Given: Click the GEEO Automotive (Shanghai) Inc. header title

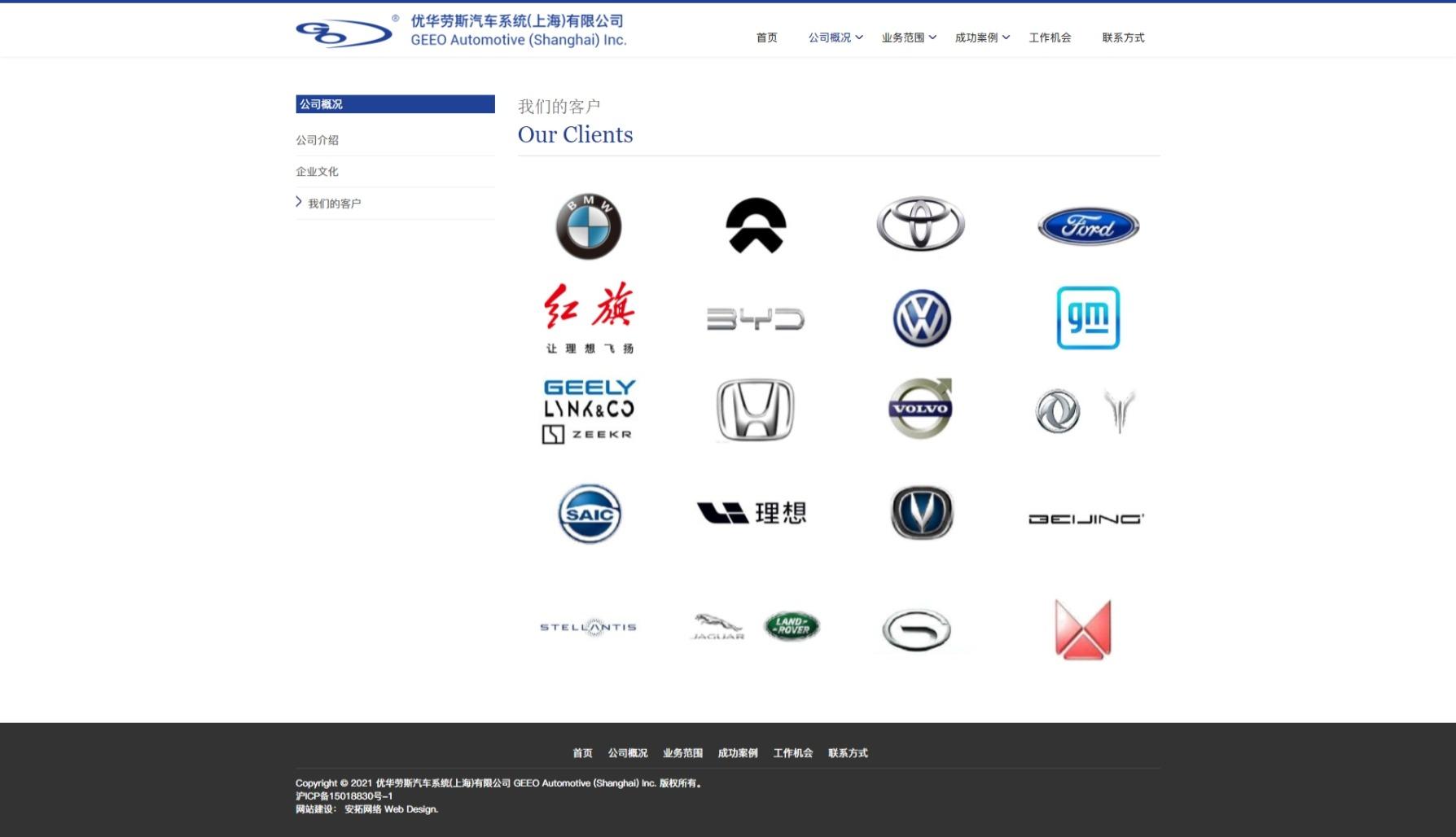Looking at the screenshot, I should 519,40.
